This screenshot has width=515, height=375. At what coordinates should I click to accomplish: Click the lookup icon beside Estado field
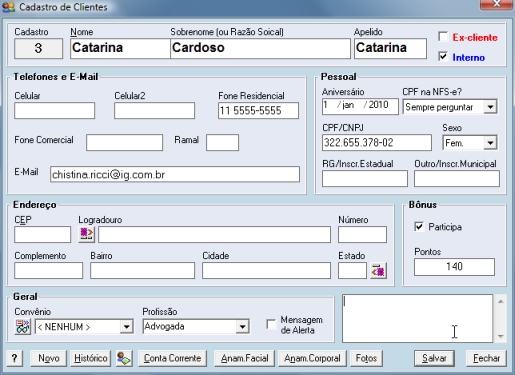point(378,271)
